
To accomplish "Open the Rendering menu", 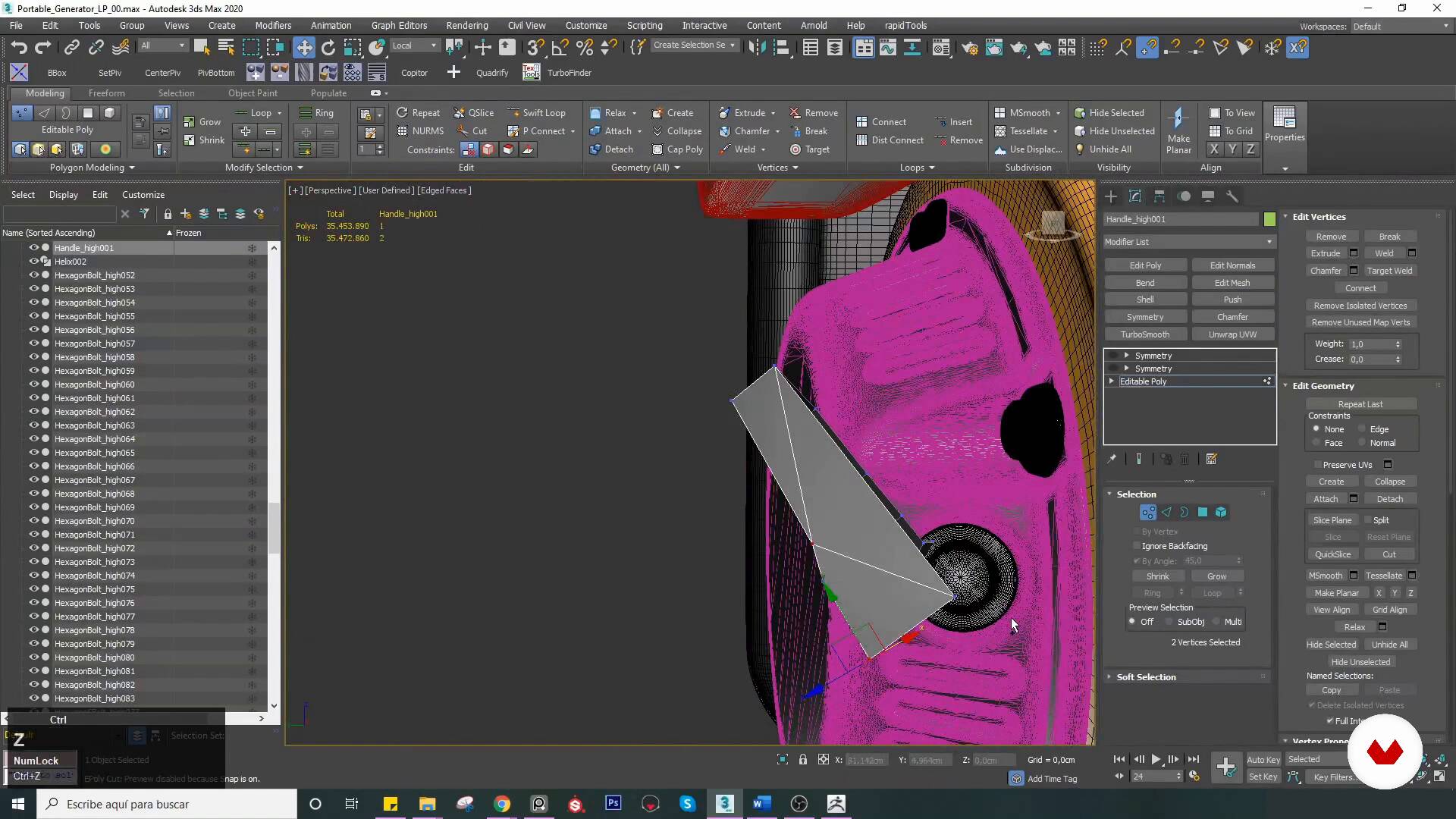I will pyautogui.click(x=466, y=25).
